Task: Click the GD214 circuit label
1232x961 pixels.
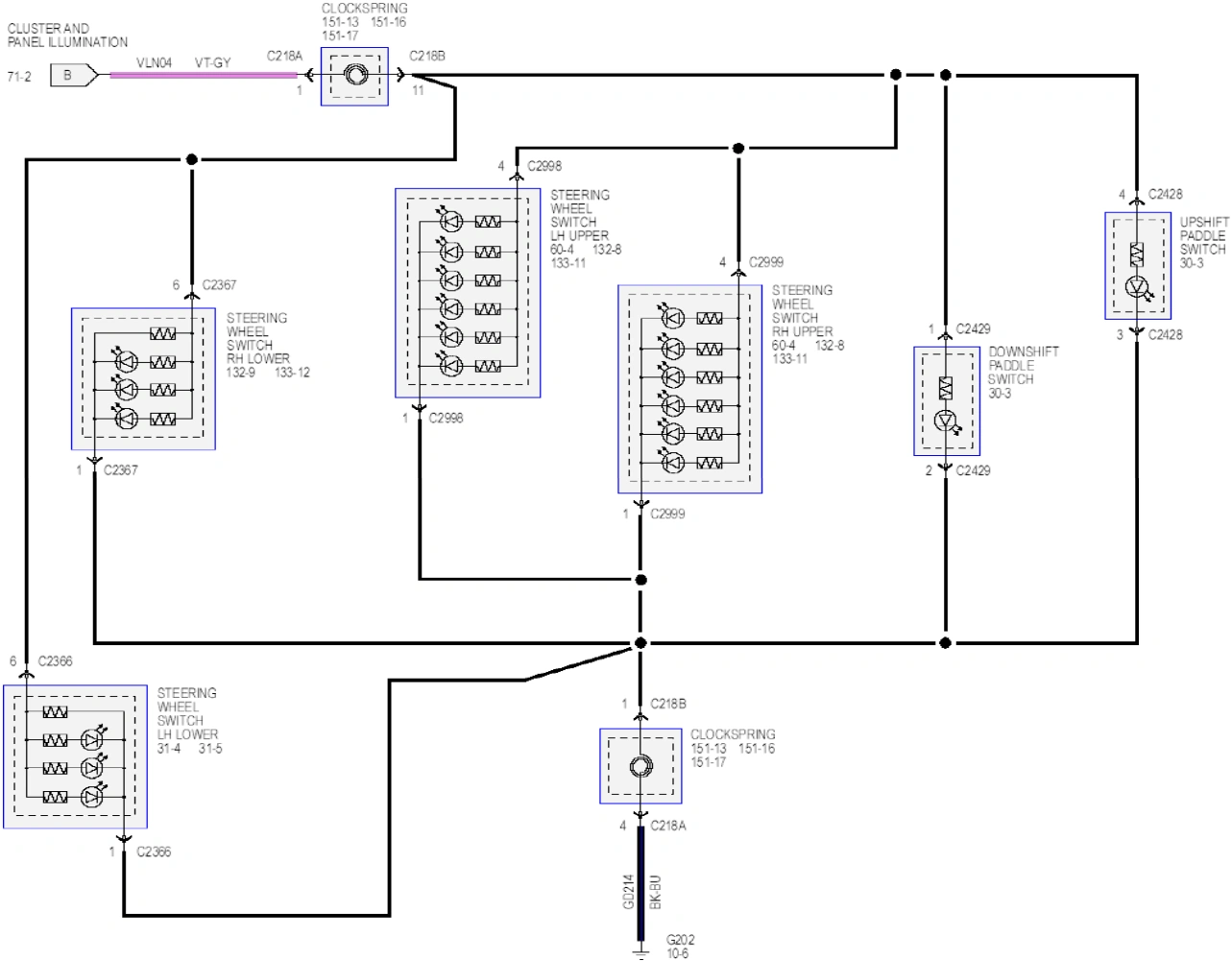Action: [x=628, y=892]
